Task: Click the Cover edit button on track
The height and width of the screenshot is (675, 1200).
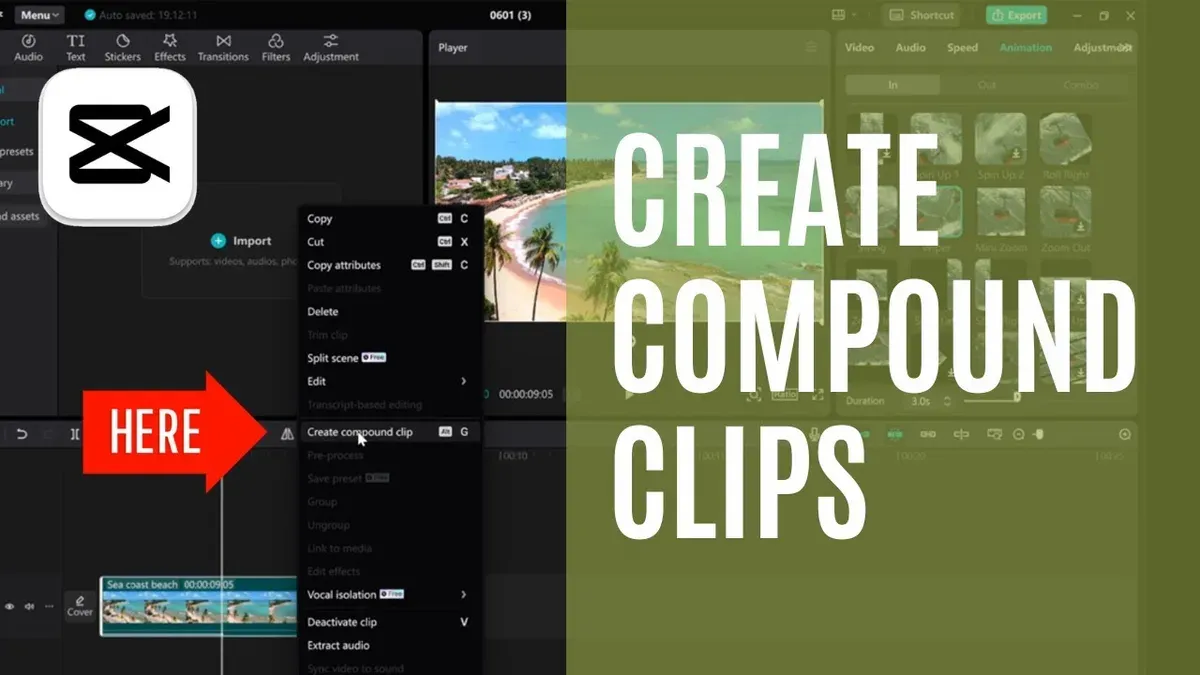Action: click(x=80, y=605)
